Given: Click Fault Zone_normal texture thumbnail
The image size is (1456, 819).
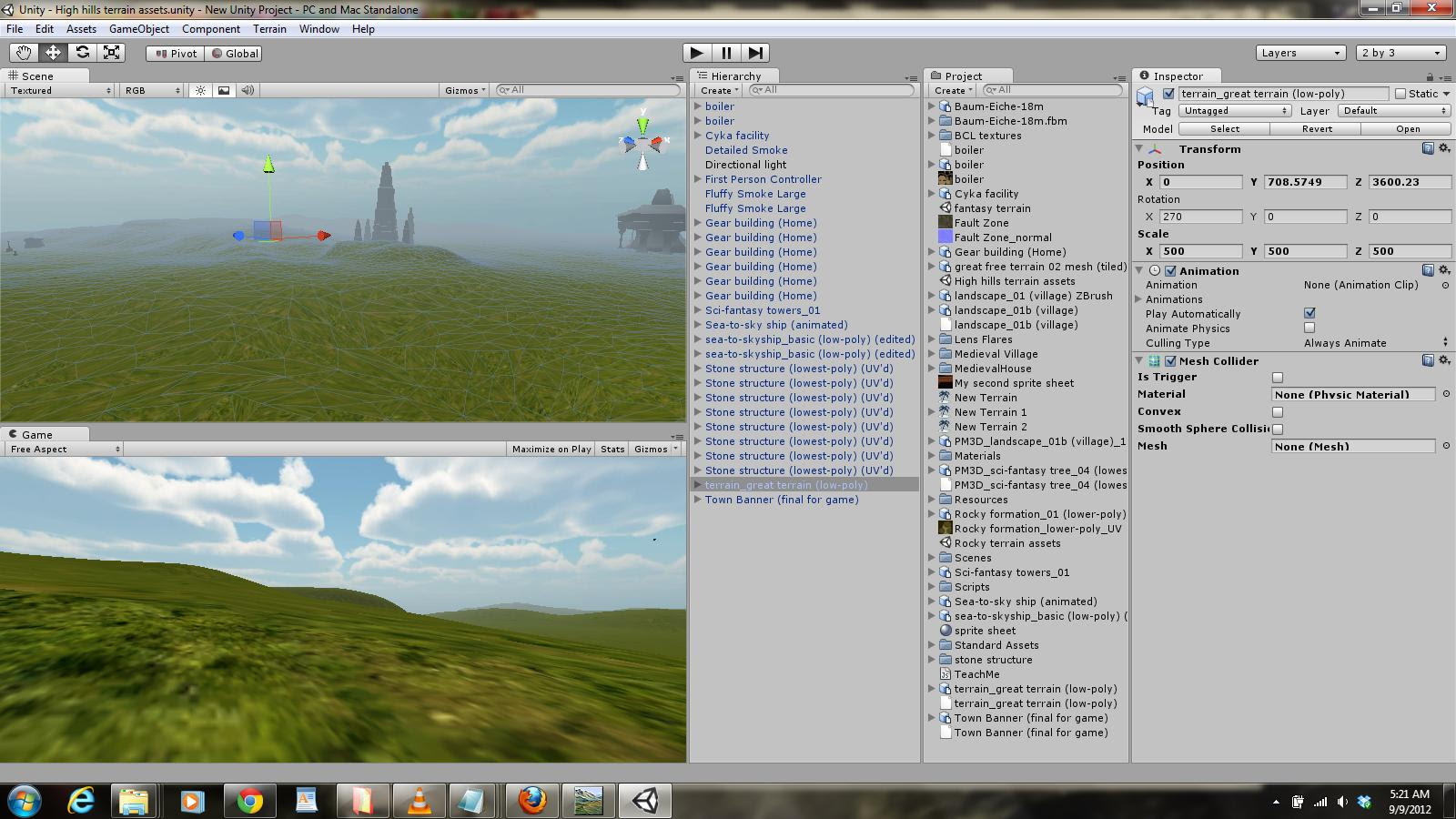Looking at the screenshot, I should point(945,237).
